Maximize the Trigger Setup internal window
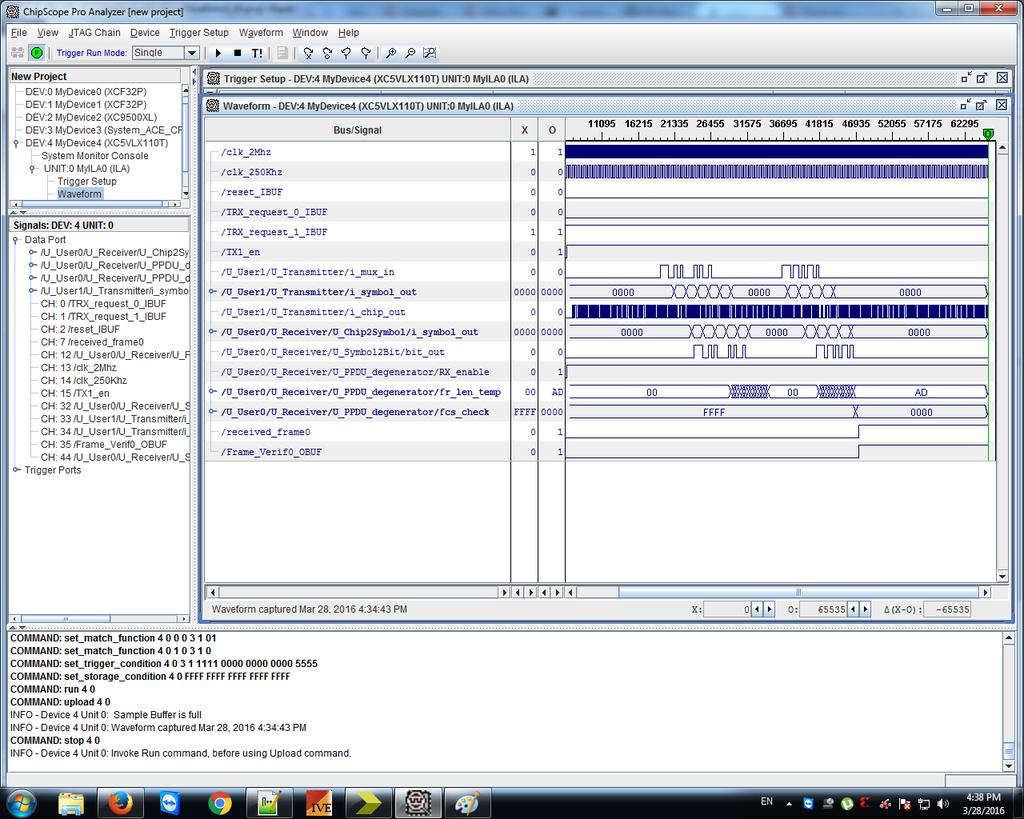The width and height of the screenshot is (1024, 819). (x=982, y=78)
